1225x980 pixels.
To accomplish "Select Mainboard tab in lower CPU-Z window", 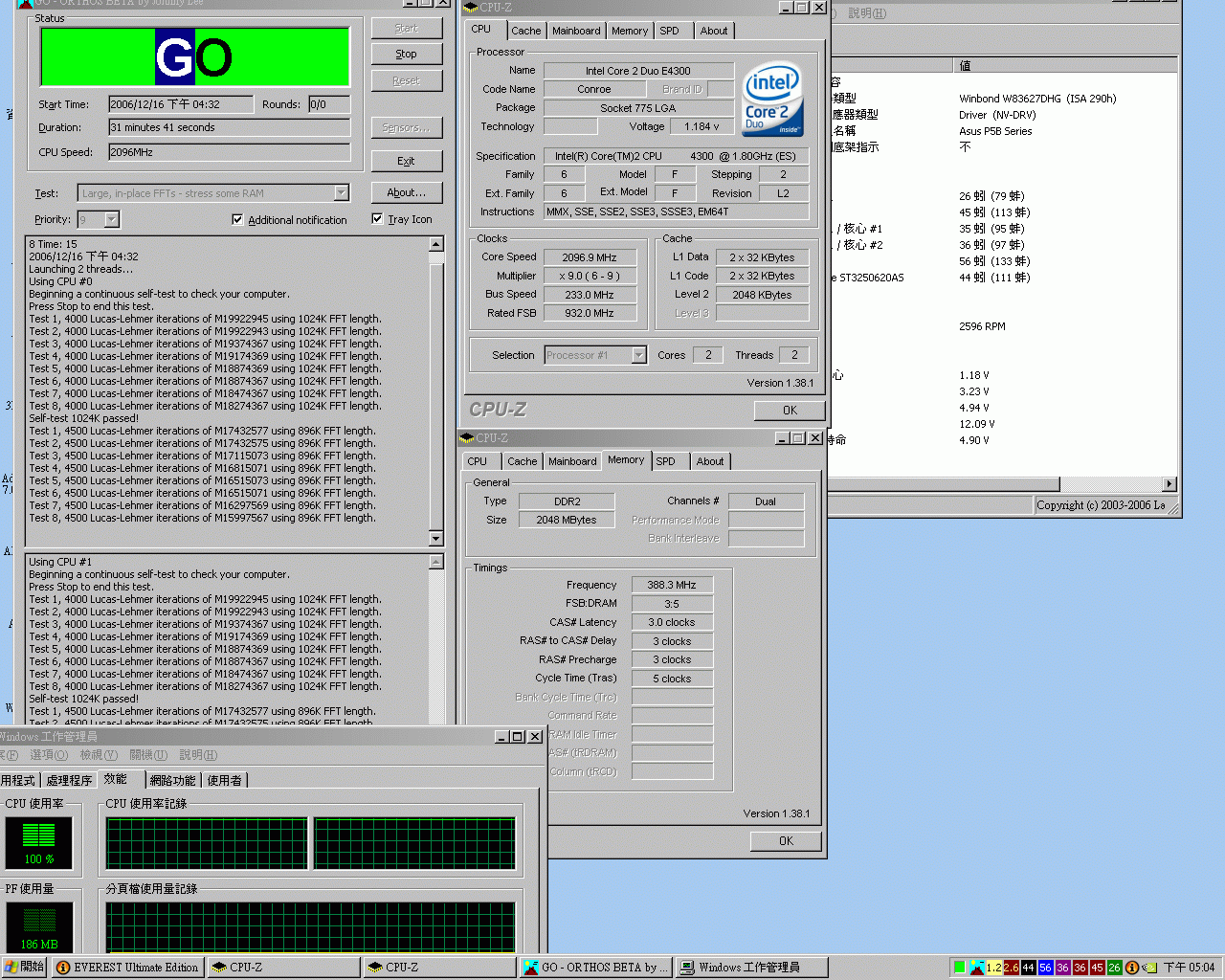I will 572,461.
